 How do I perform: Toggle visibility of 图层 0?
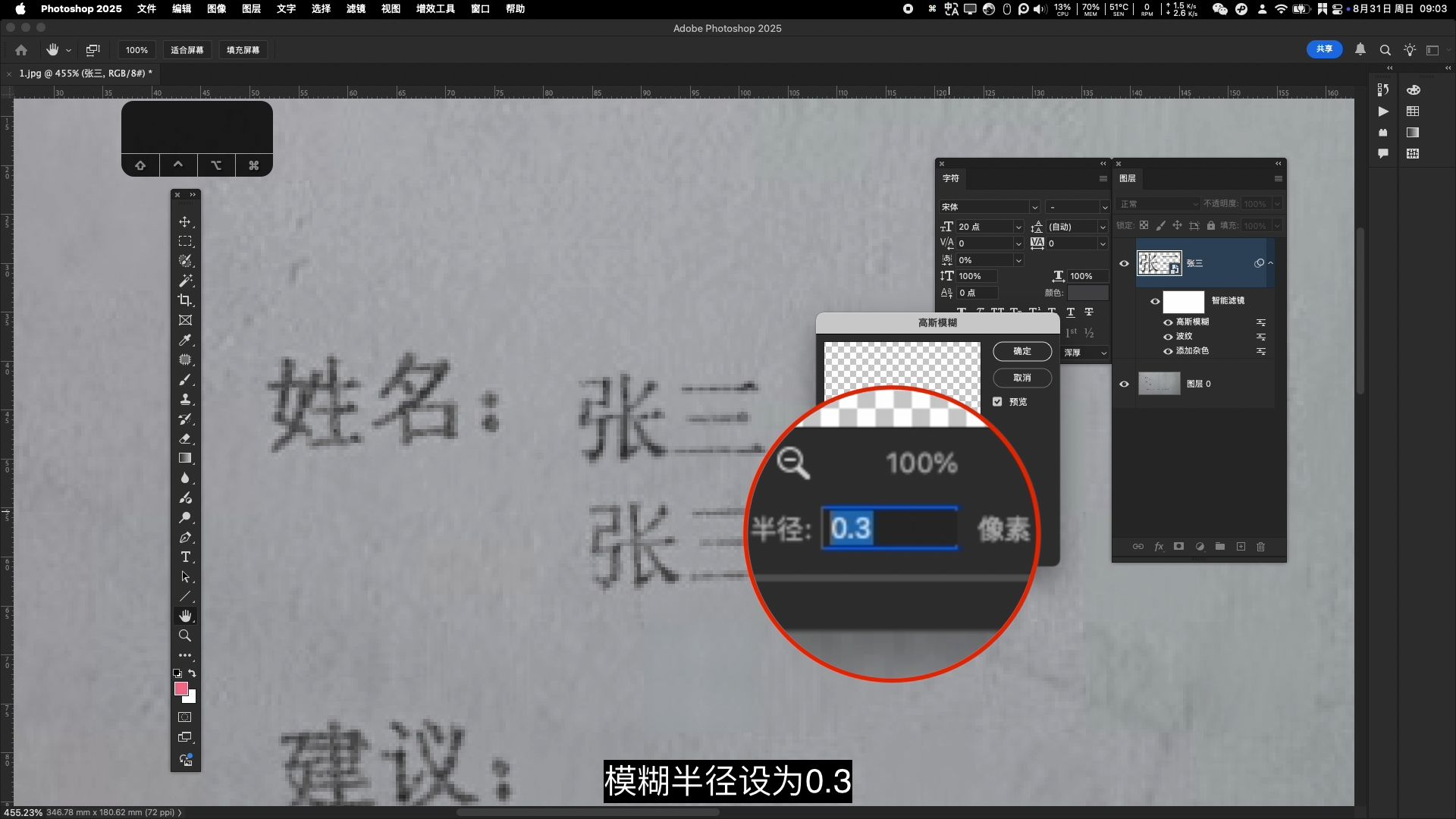[1124, 384]
